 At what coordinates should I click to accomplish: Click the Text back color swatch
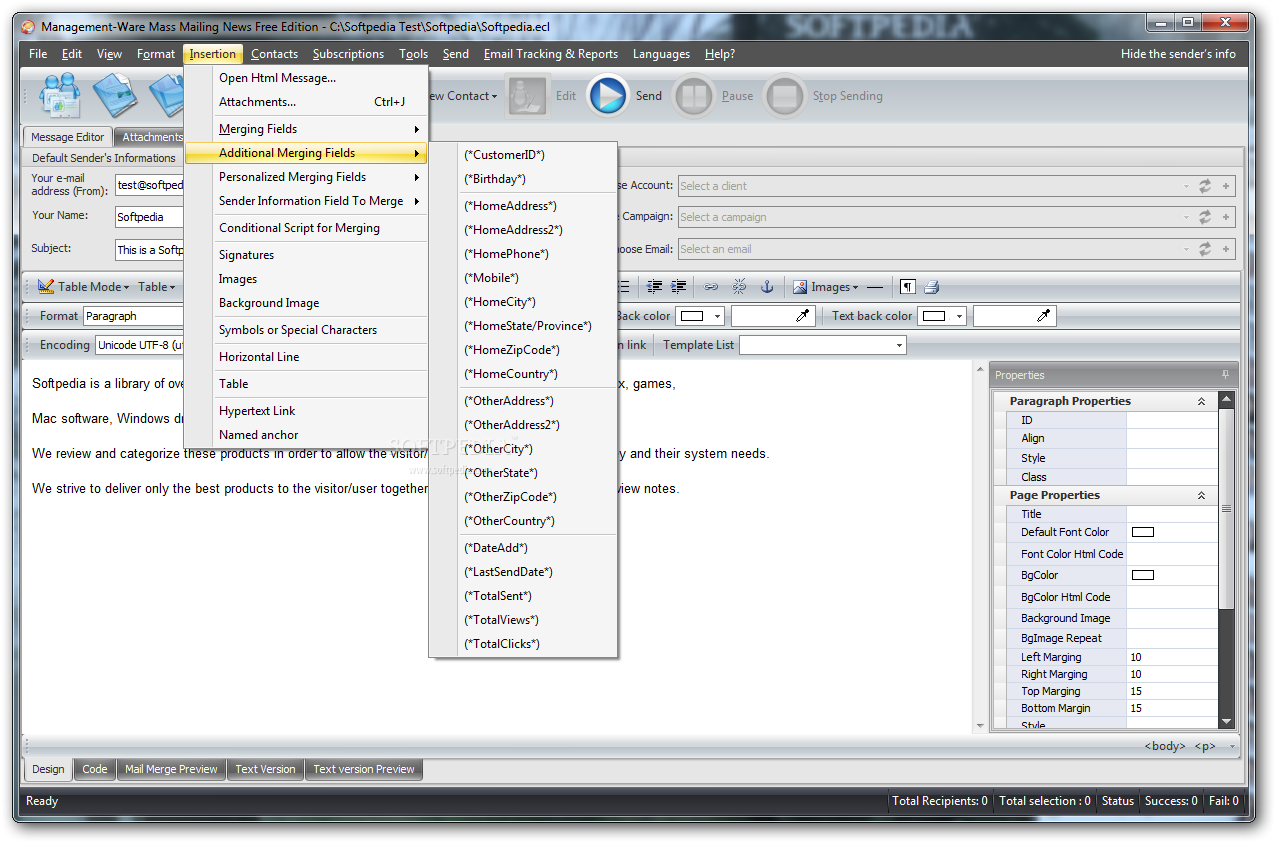pos(934,316)
